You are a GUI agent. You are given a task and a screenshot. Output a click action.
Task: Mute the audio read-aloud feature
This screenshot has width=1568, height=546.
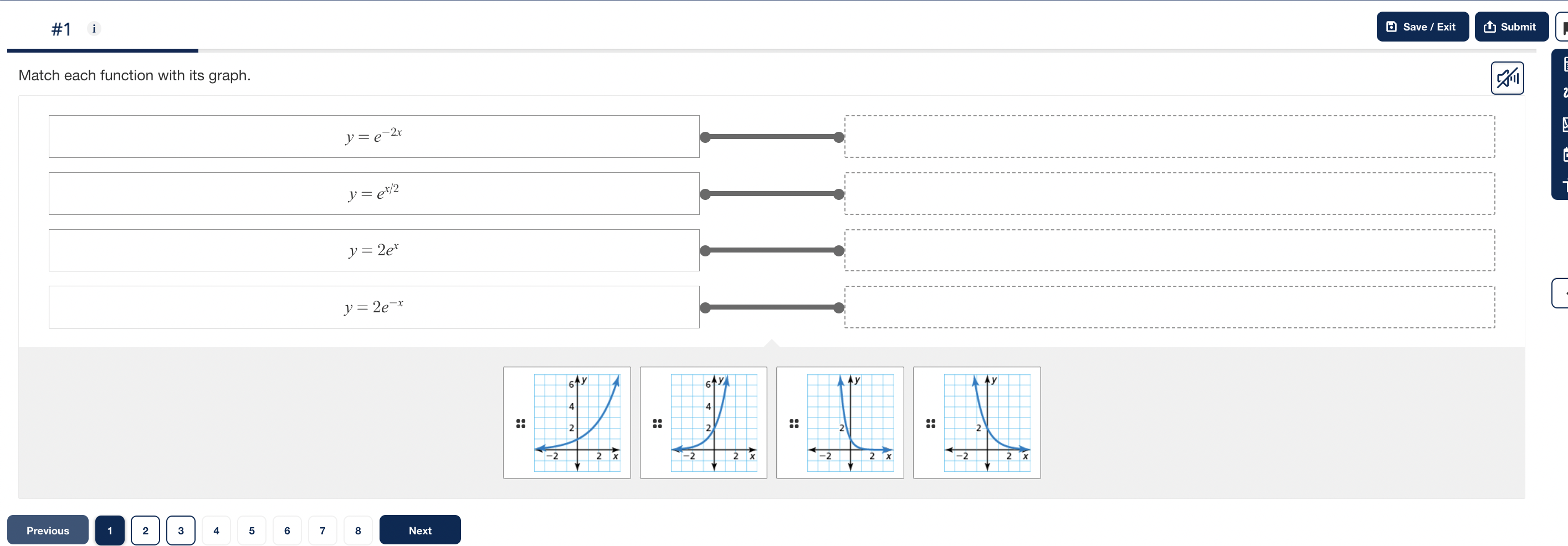(1507, 78)
